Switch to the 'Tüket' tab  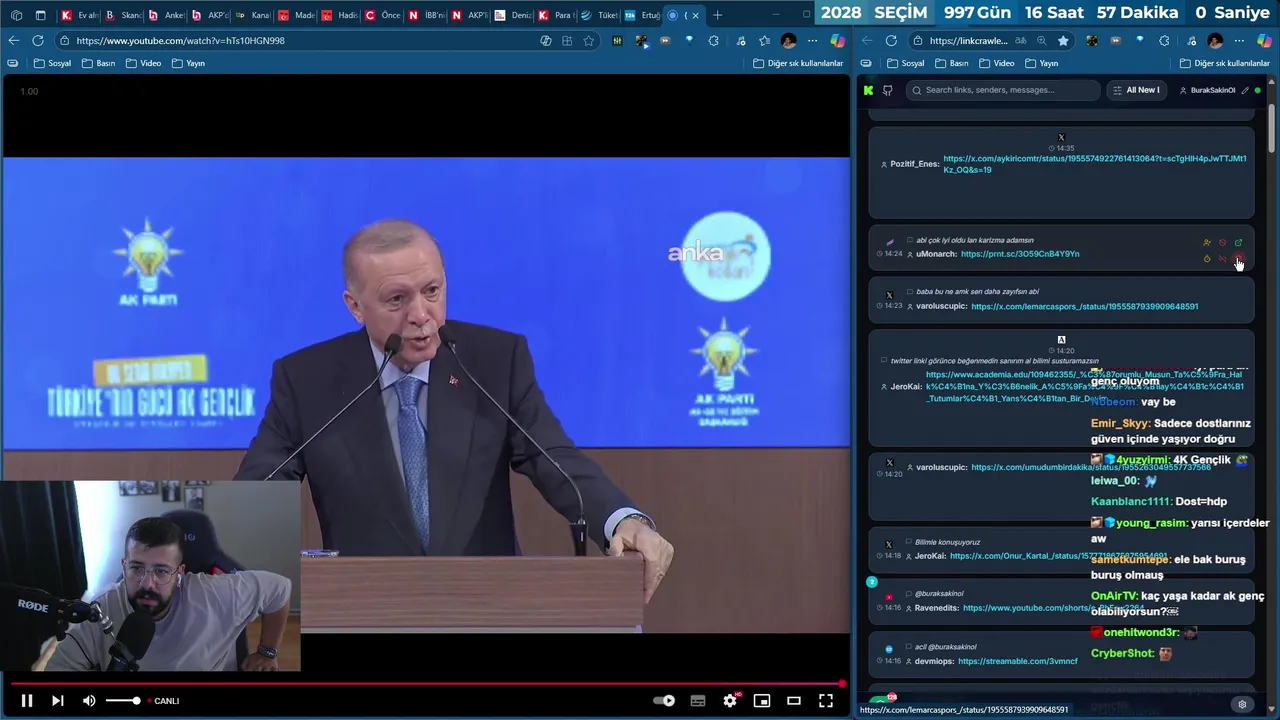click(x=600, y=15)
